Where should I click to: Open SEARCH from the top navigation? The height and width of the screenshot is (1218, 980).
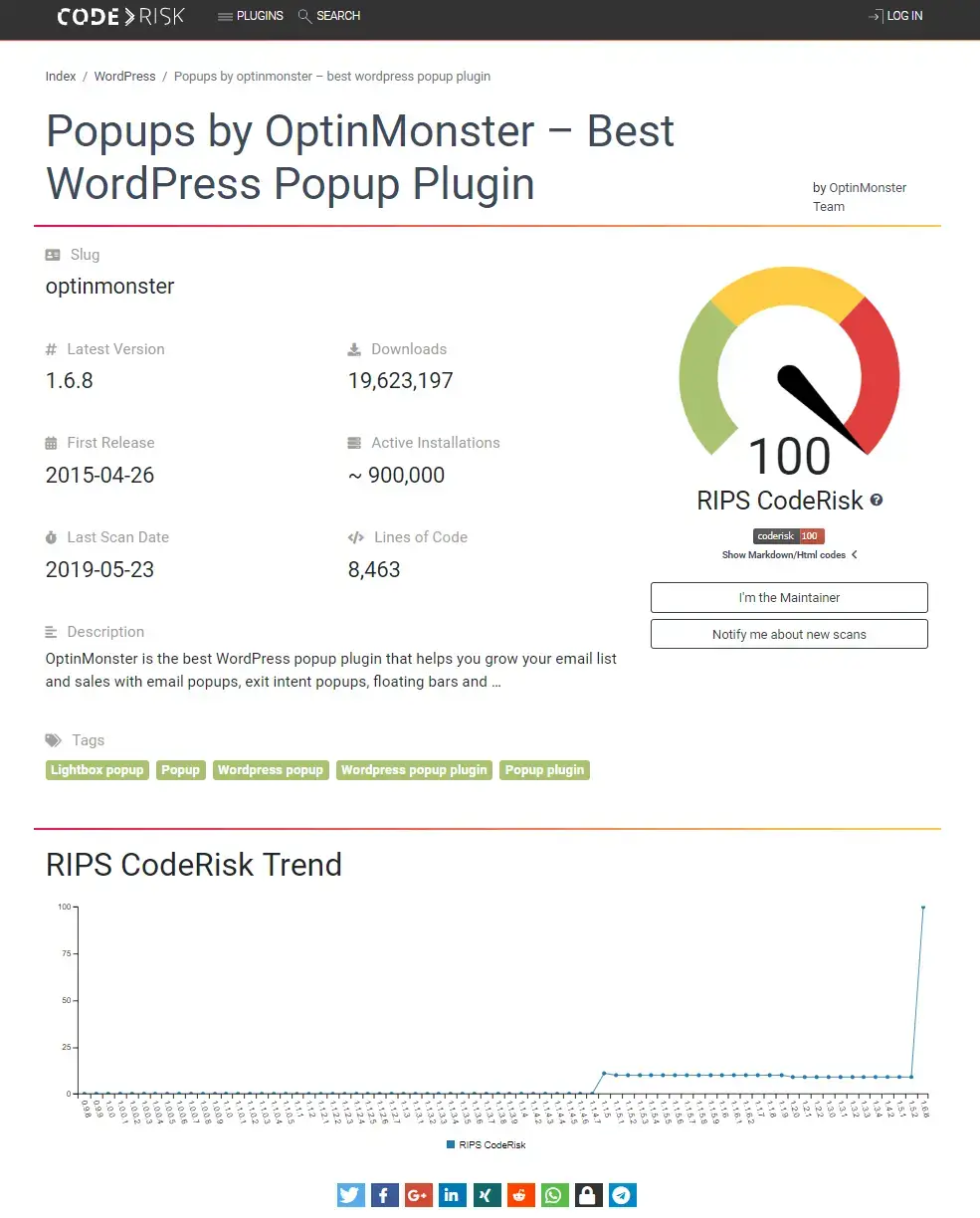point(329,16)
